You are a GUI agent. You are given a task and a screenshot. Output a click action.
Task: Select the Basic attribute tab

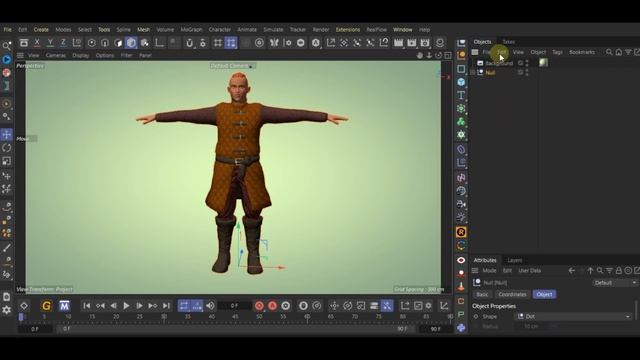(x=482, y=294)
